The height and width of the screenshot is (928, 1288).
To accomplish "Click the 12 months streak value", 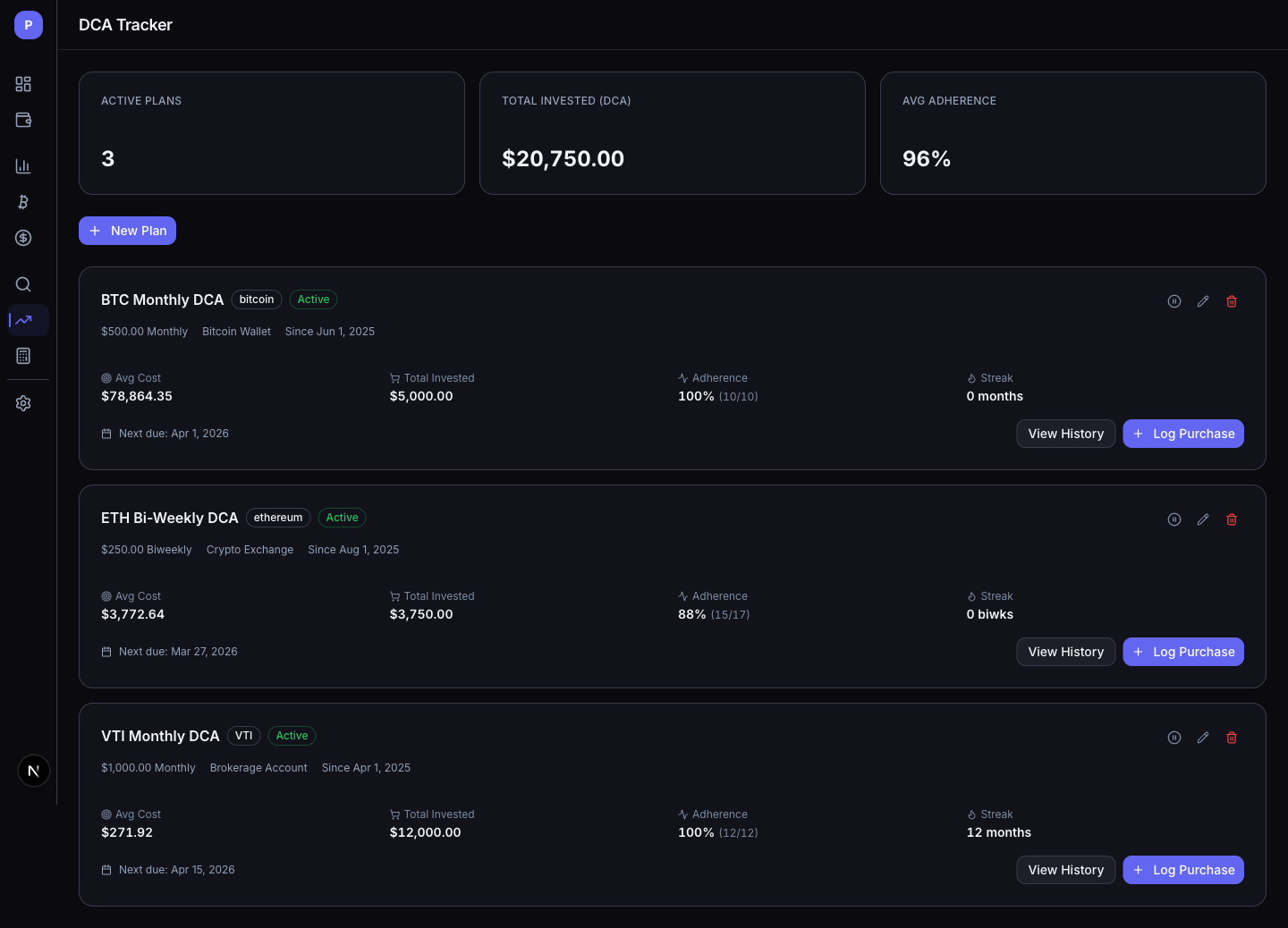I will pyautogui.click(x=999, y=832).
